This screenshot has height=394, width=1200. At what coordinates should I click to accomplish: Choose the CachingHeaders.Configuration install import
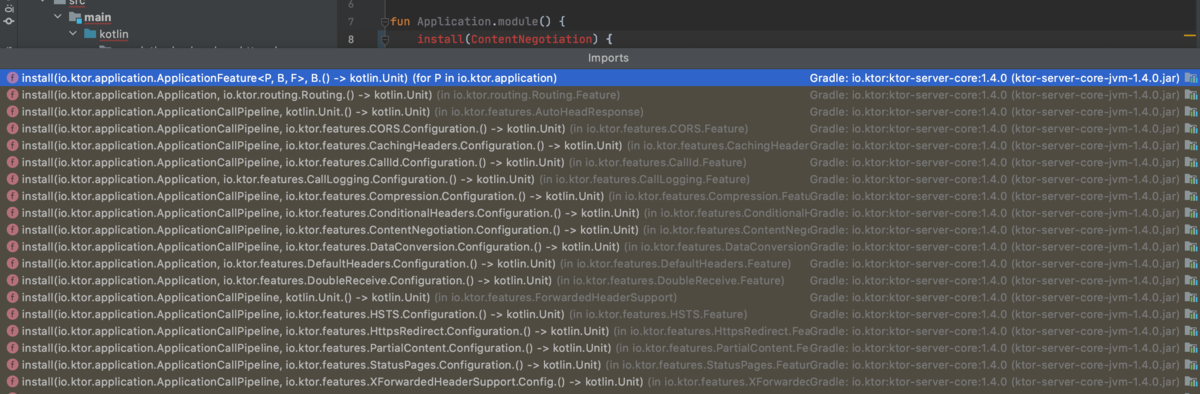(x=600, y=145)
